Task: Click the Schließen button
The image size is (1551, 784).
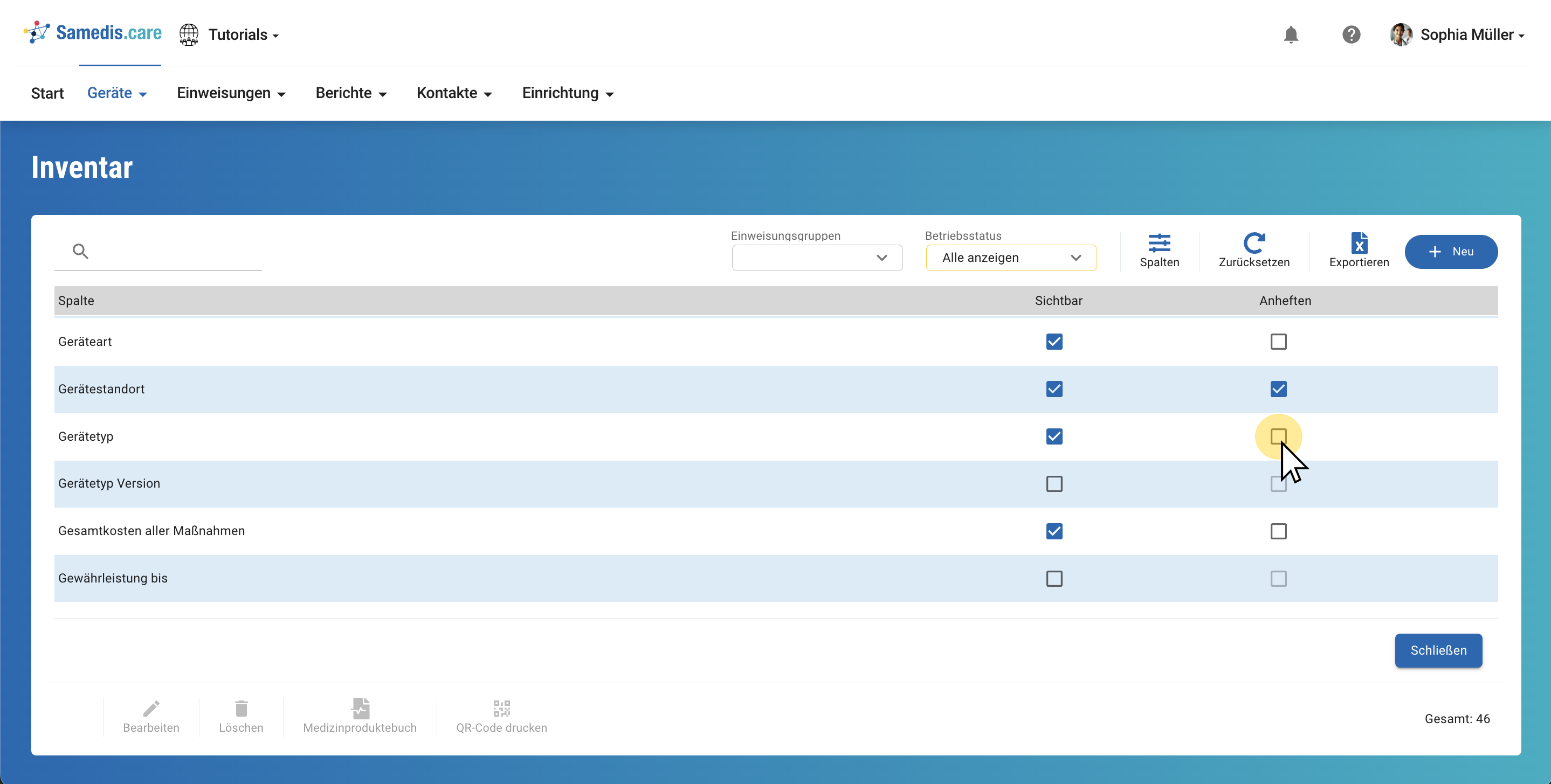Action: coord(1438,650)
